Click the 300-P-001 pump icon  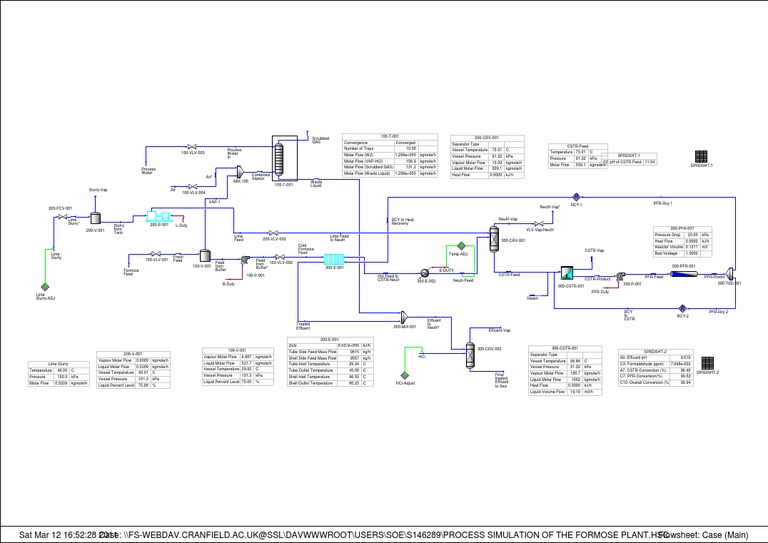pos(621,276)
